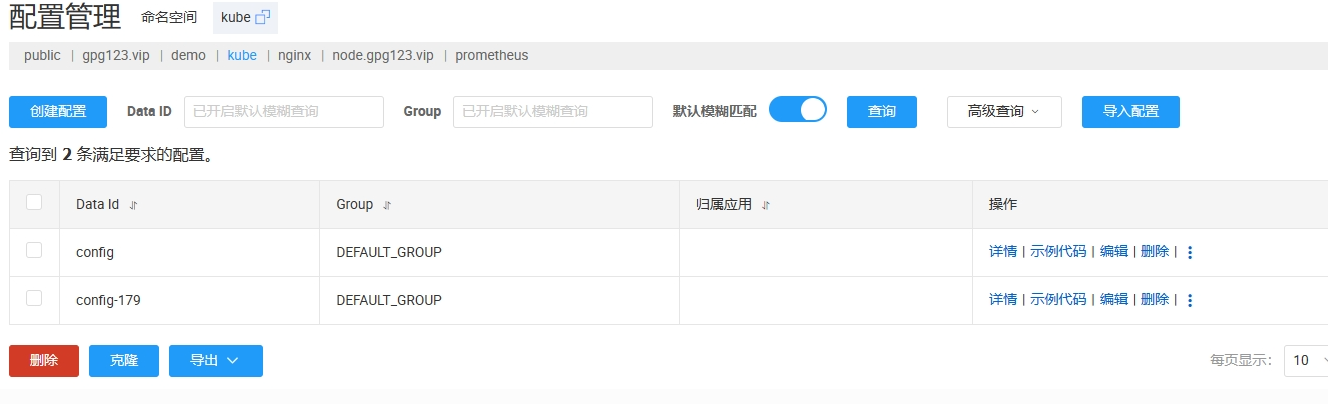Screen dimensions: 1328x414
Task: Click the 归属应用 column sort icon
Action: [x=766, y=205]
